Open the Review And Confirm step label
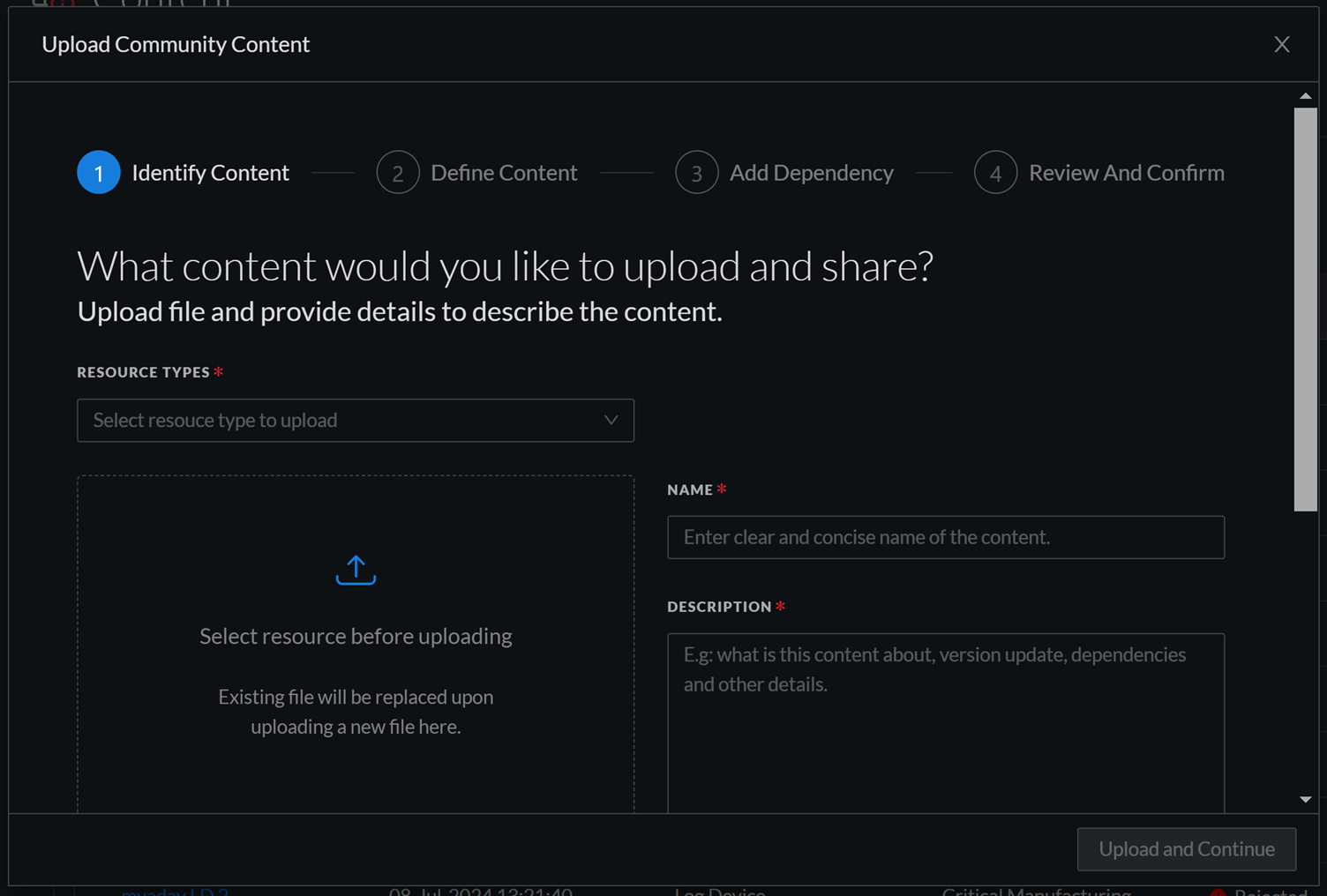The image size is (1327, 896). 1126,173
